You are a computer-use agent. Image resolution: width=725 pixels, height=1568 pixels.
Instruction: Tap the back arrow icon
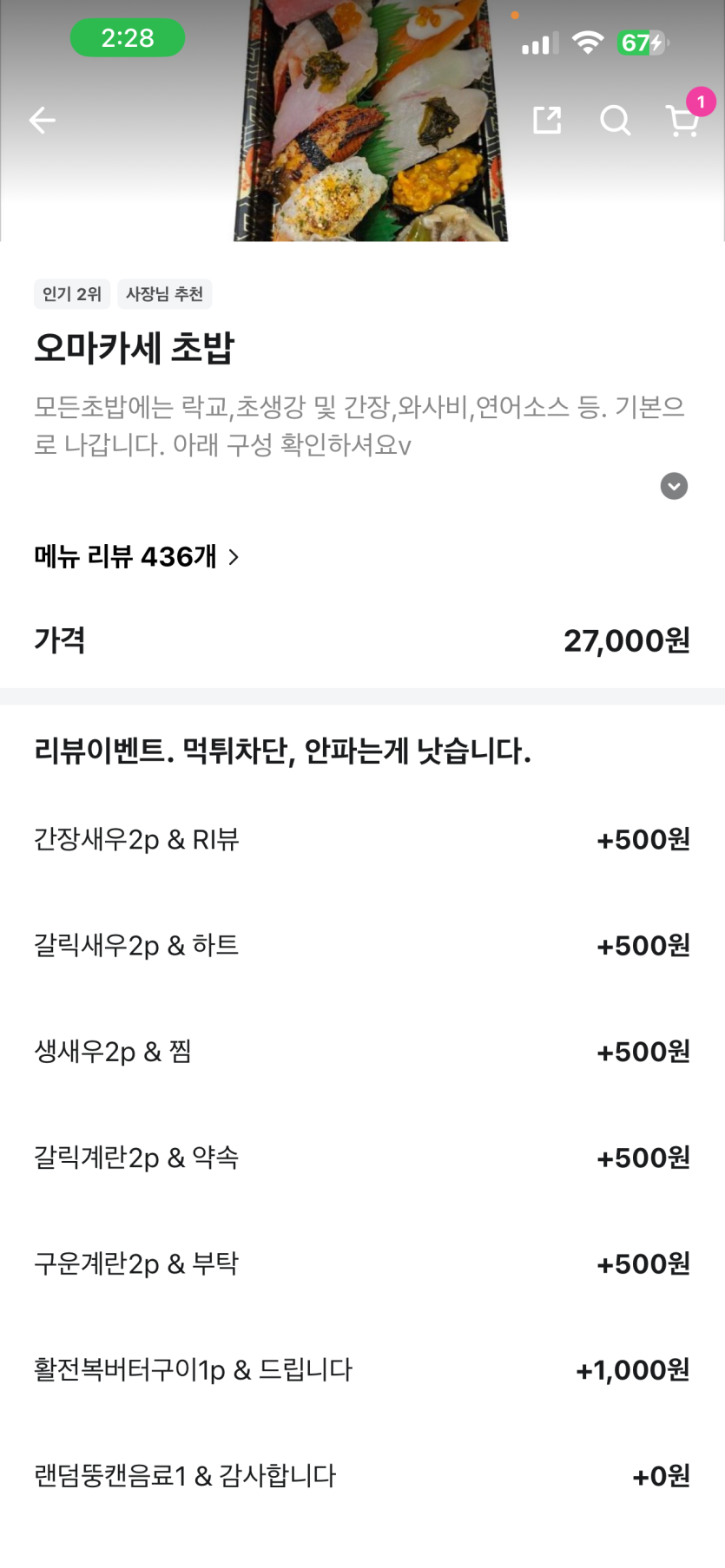coord(42,120)
